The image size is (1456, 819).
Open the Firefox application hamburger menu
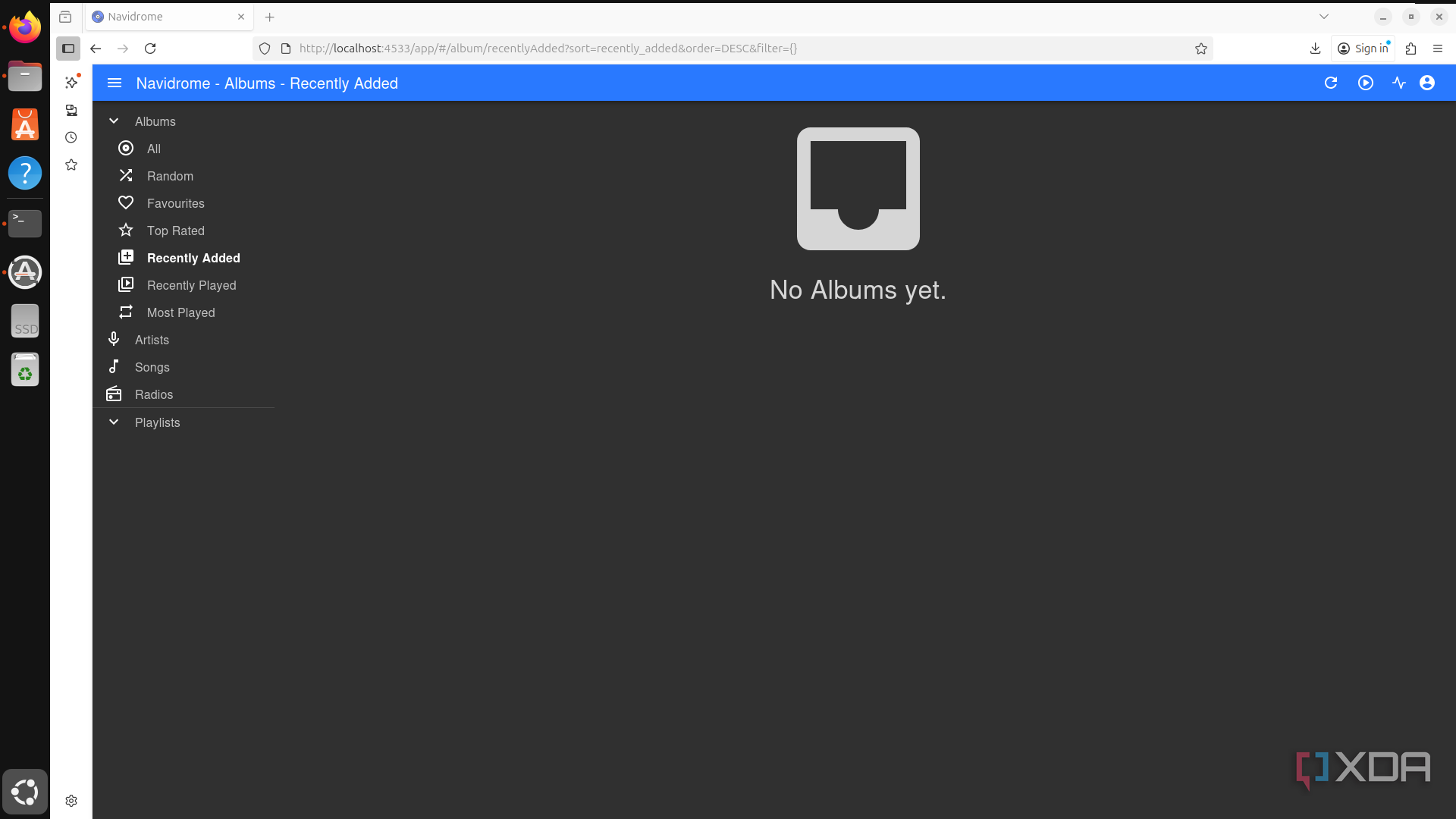point(1438,49)
